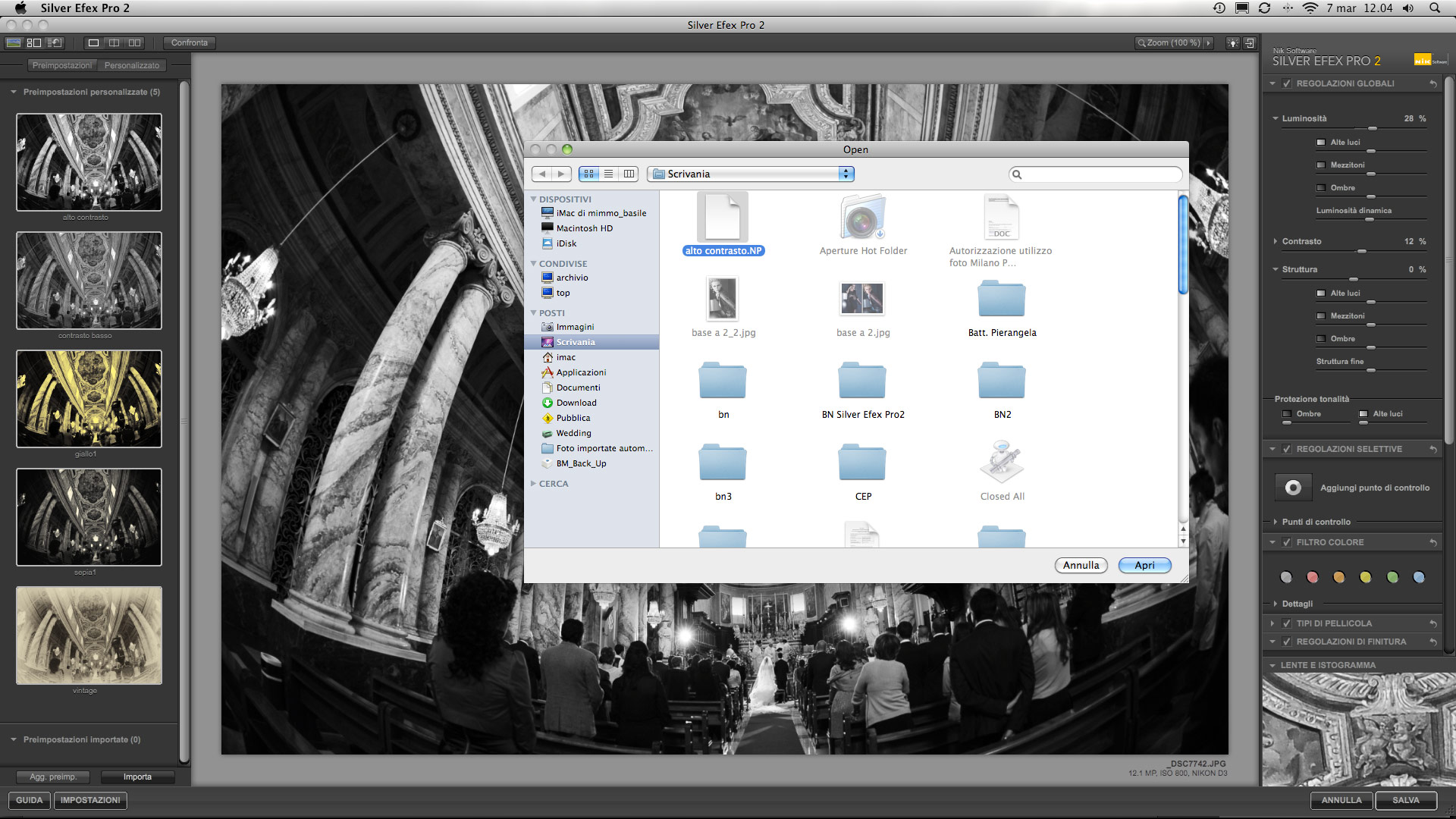The width and height of the screenshot is (1456, 819).
Task: Expand Punti di controllo
Action: [x=1276, y=522]
